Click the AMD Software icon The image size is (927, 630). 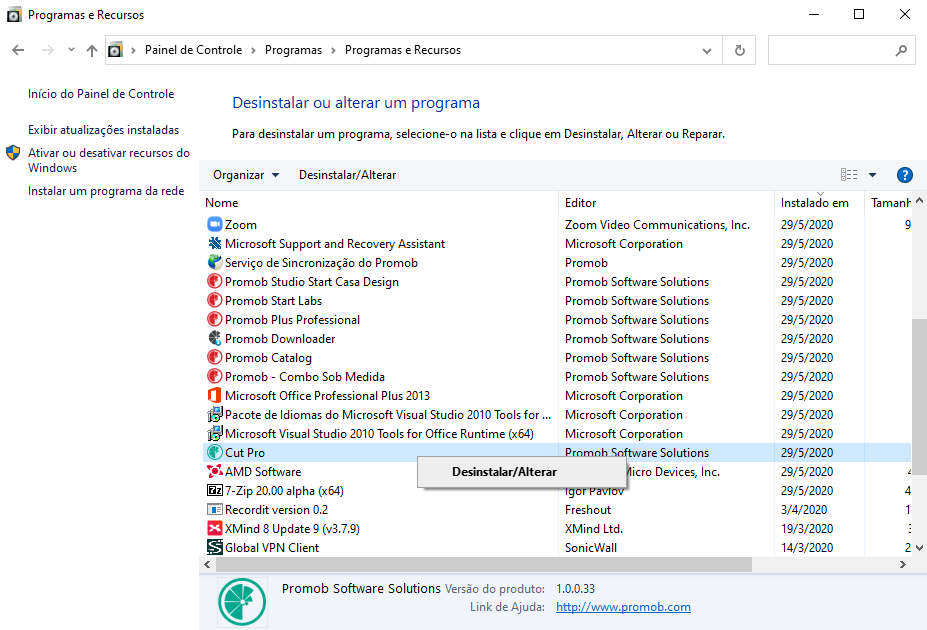[x=215, y=472]
